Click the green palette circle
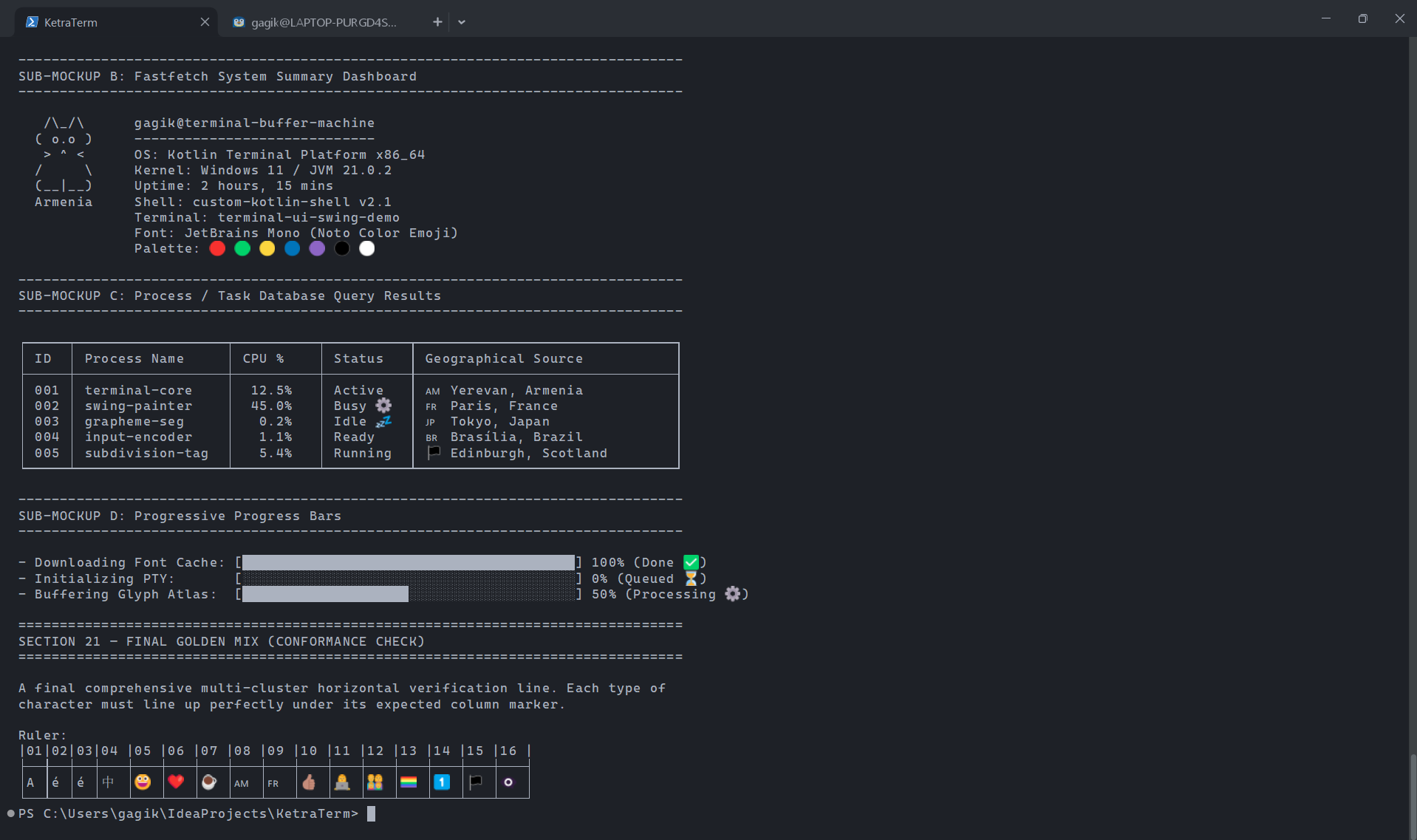Viewport: 1417px width, 840px height. tap(242, 249)
